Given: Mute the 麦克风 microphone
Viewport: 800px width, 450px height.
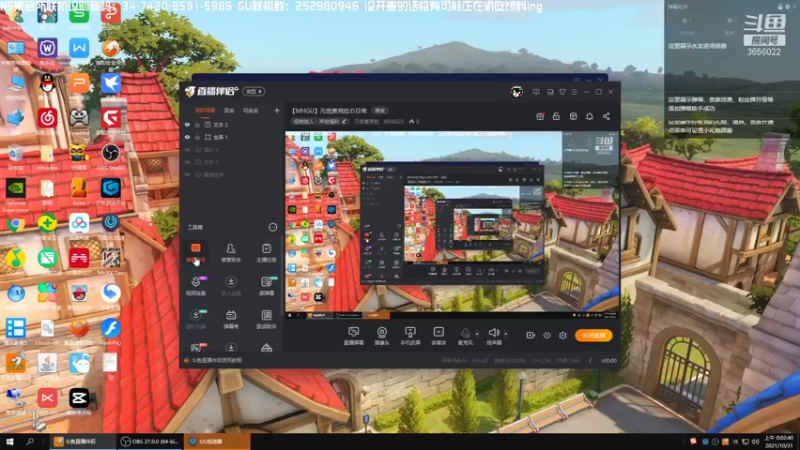Looking at the screenshot, I should [465, 336].
